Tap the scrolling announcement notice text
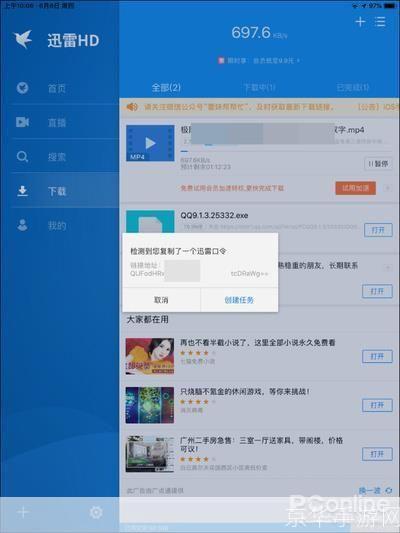This screenshot has width=400, height=533. [239, 107]
